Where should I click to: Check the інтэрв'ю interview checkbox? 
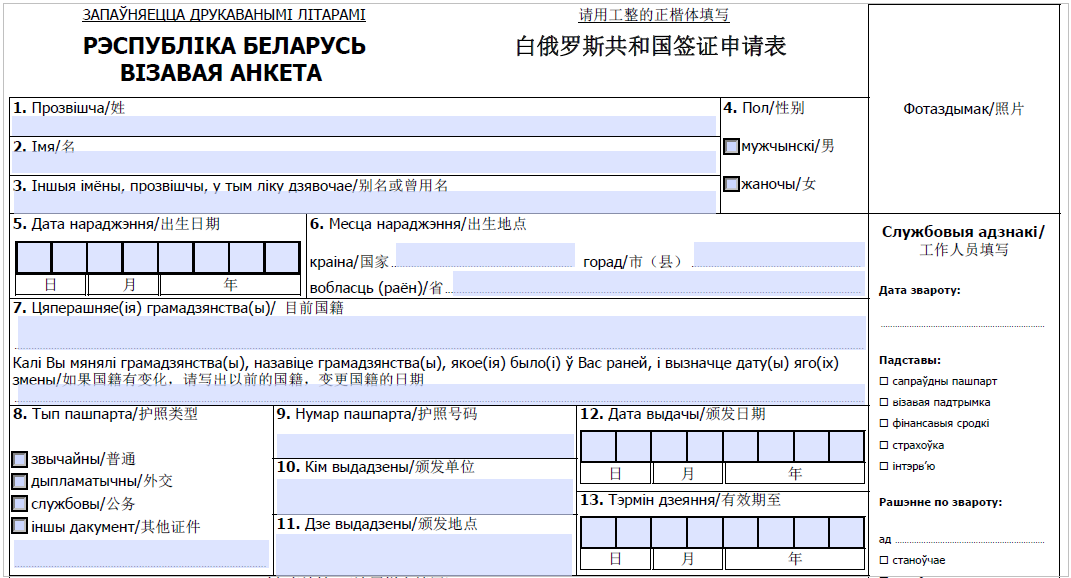tap(884, 466)
